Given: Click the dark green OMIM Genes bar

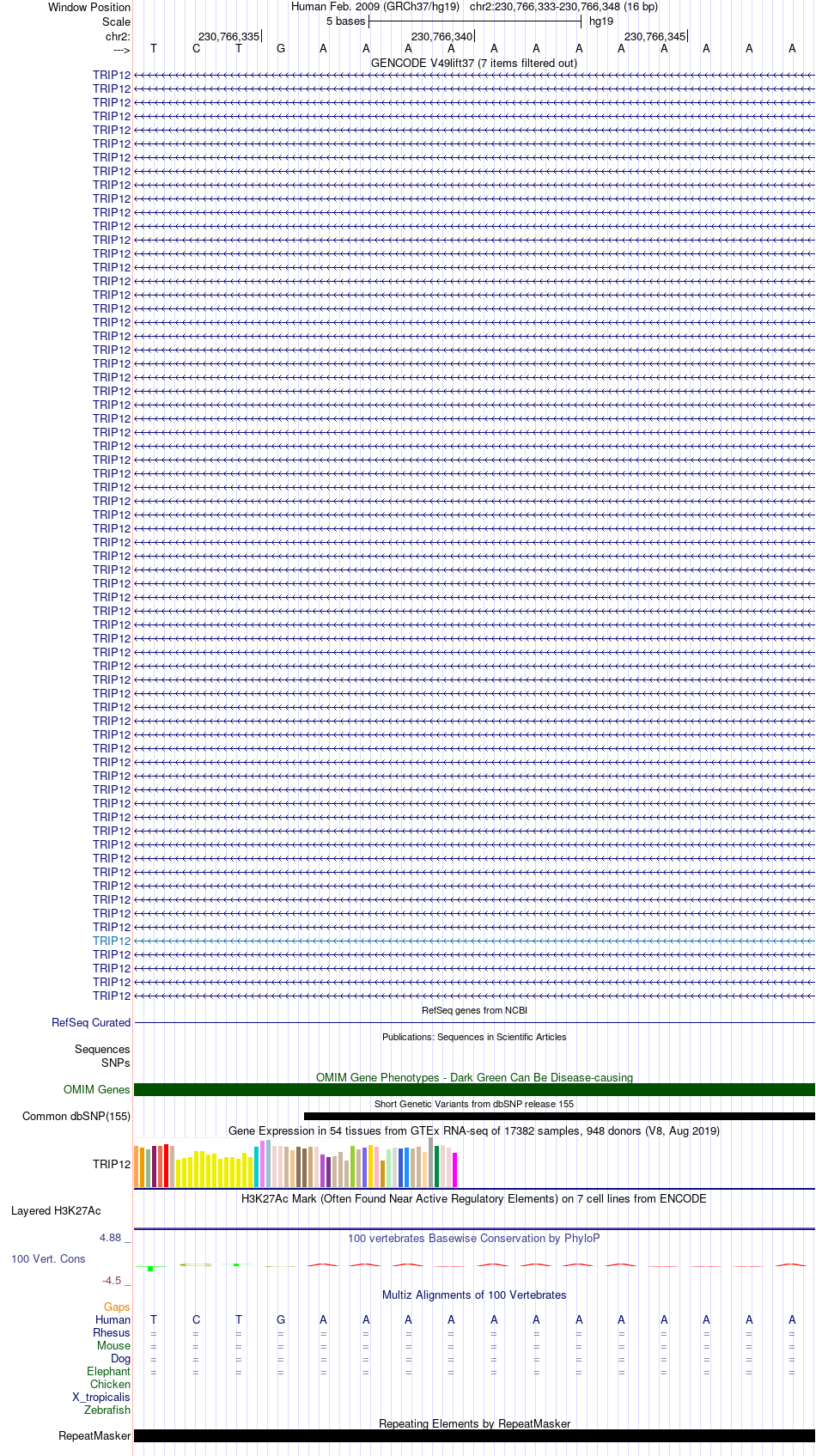Looking at the screenshot, I should tap(474, 1089).
